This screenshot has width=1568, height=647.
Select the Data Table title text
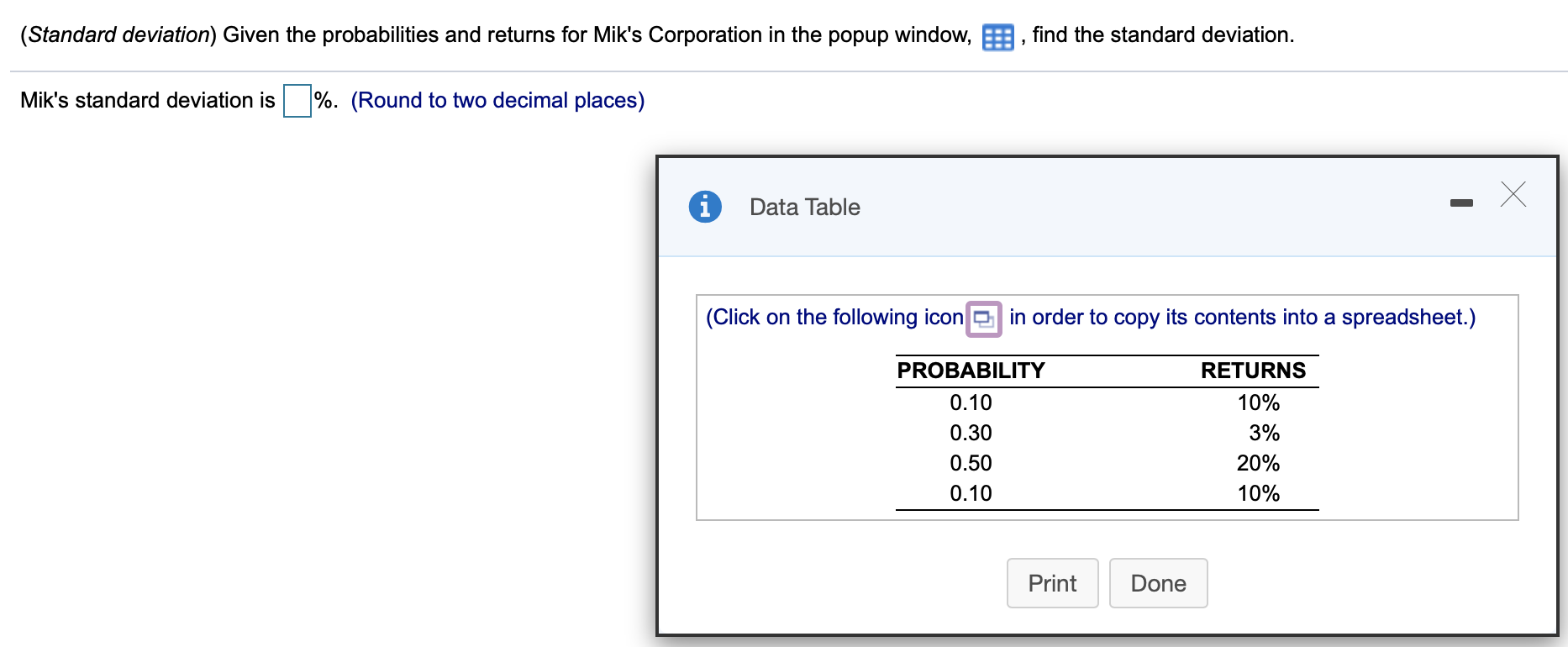[x=803, y=207]
